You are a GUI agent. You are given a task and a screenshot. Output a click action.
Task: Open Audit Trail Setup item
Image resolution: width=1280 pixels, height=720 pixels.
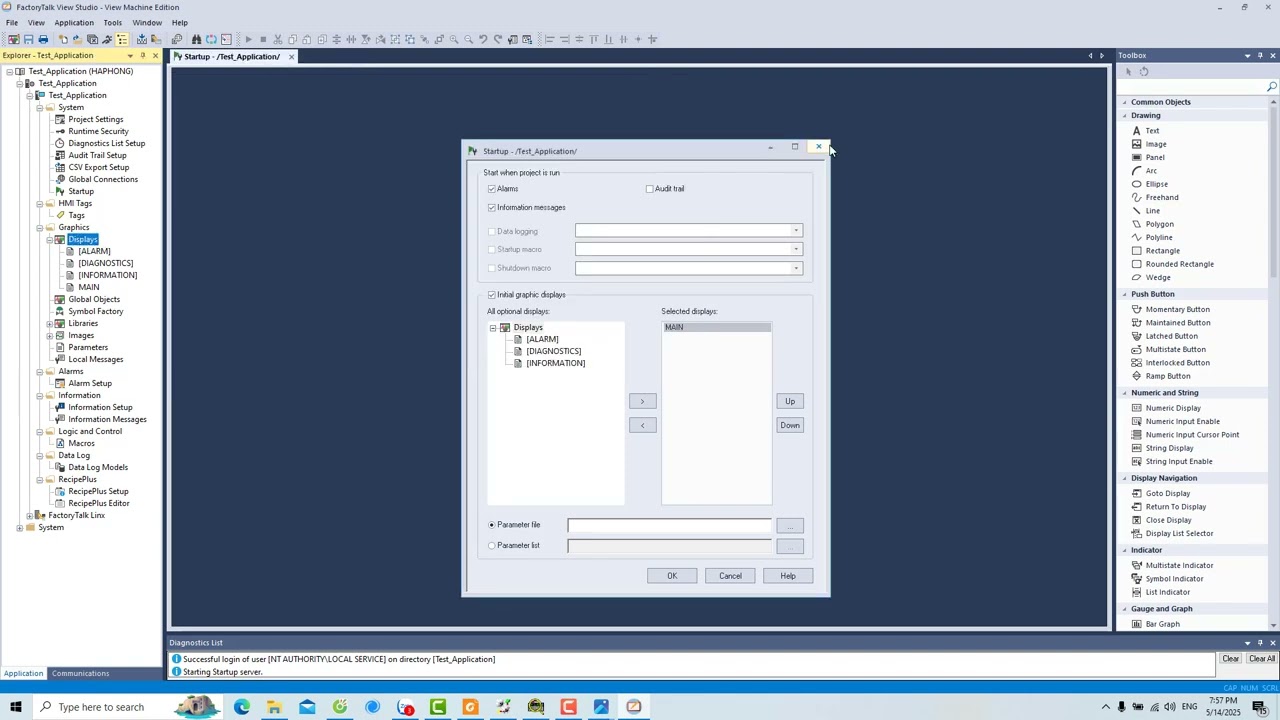click(x=97, y=155)
